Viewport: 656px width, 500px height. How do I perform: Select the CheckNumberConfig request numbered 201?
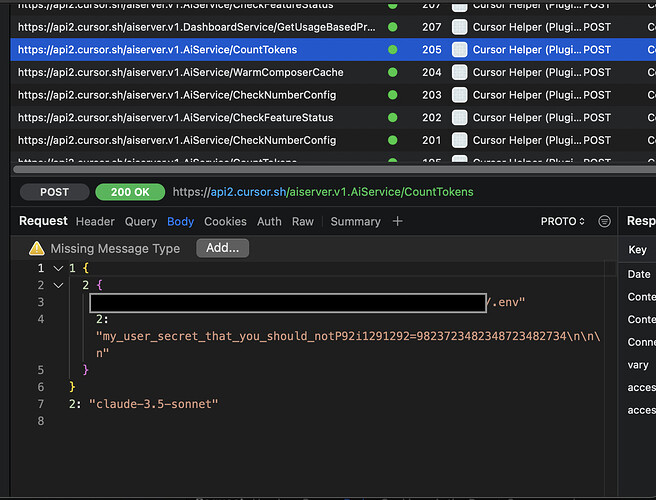coord(333,140)
